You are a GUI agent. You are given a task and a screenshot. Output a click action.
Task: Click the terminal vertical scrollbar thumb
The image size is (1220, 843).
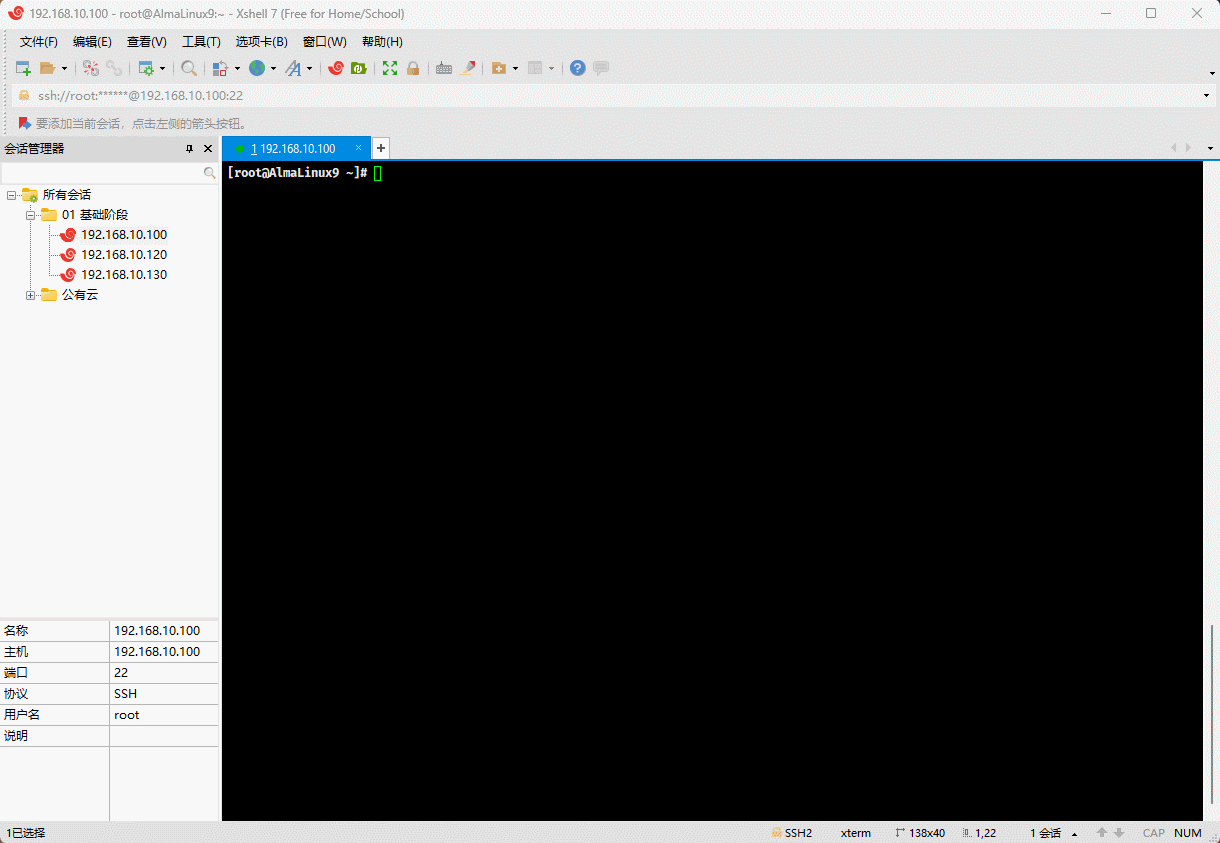coord(1212,720)
